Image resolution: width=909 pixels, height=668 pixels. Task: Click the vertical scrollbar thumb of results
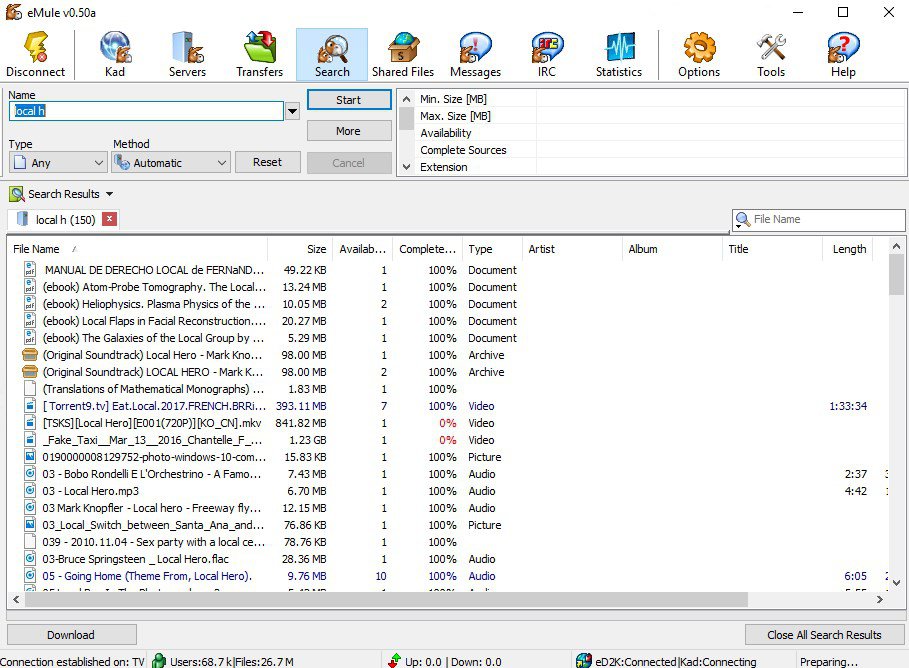pos(896,275)
